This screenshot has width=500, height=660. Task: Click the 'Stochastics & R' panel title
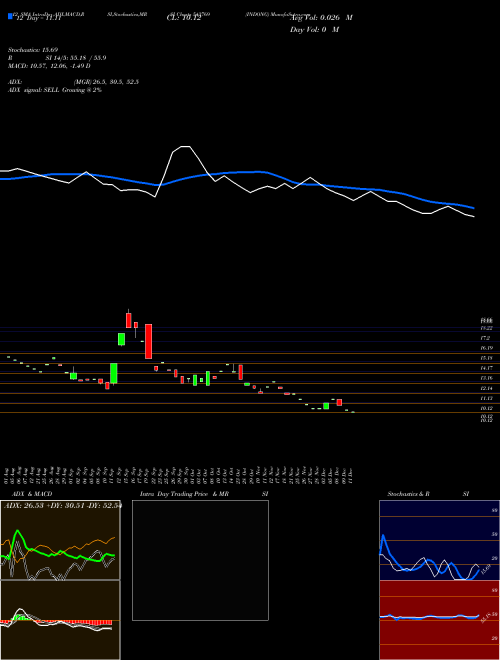[408, 494]
